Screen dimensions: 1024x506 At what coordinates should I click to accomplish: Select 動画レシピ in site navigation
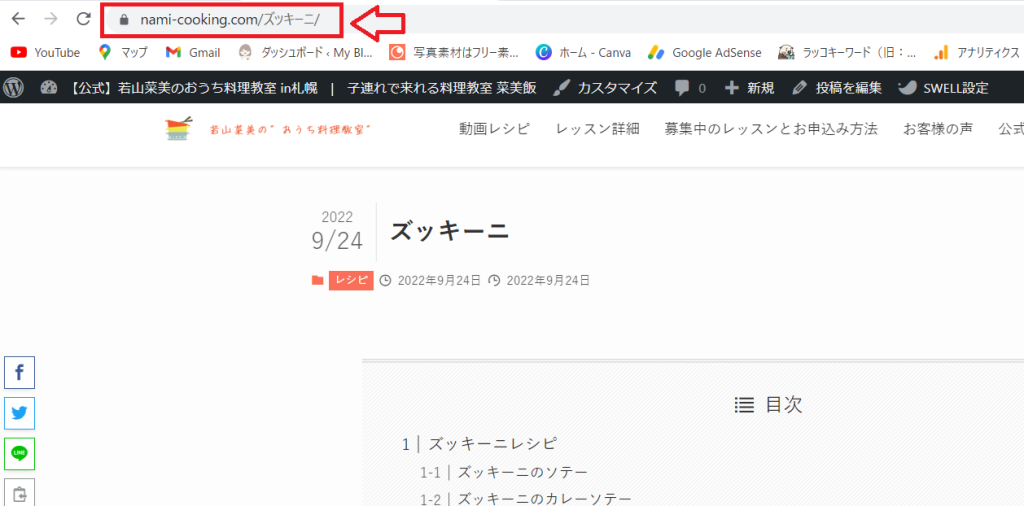click(x=494, y=129)
